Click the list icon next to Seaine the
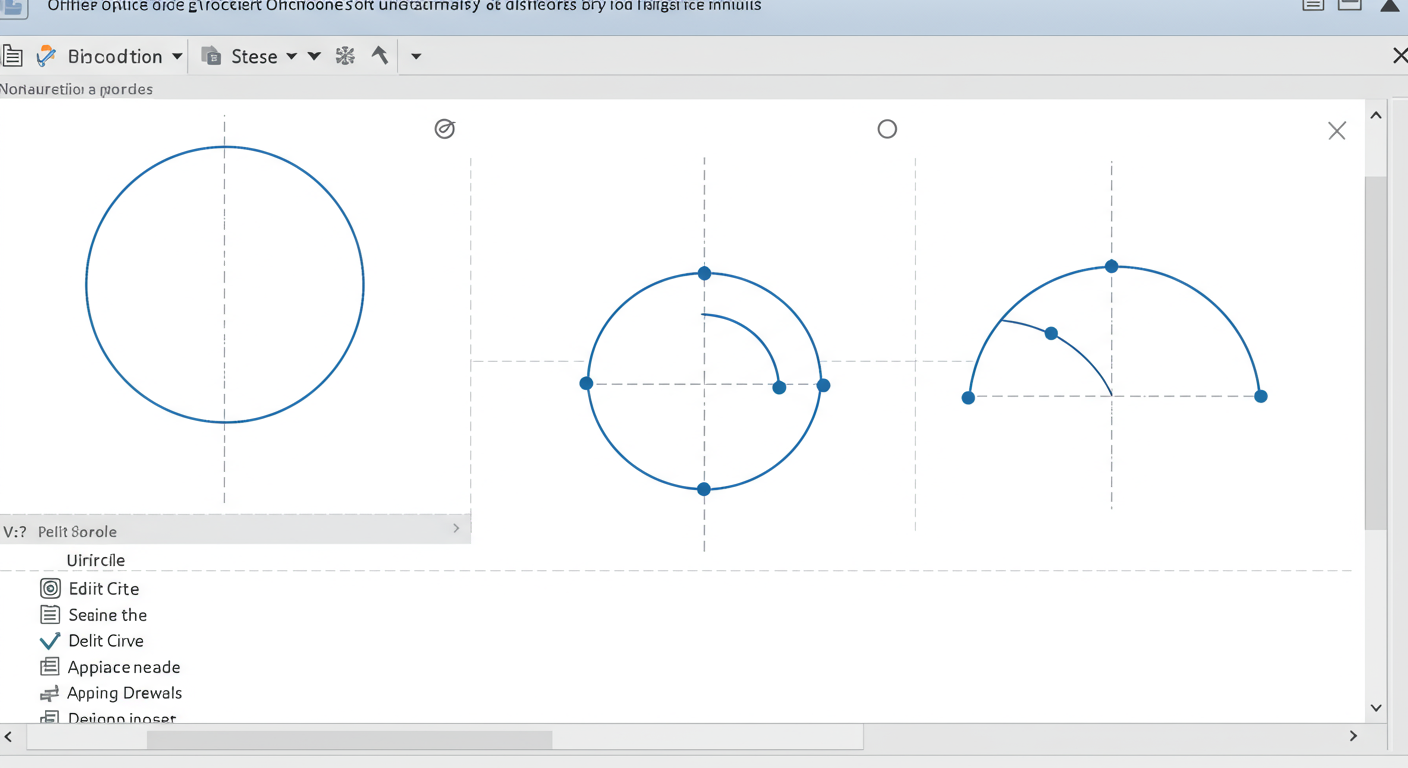Viewport: 1408px width, 768px height. coord(50,615)
